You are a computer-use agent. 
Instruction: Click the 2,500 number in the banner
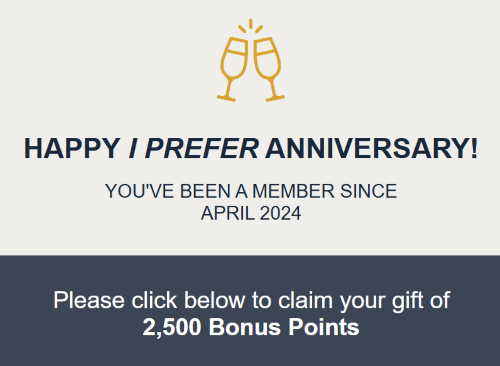(x=172, y=327)
